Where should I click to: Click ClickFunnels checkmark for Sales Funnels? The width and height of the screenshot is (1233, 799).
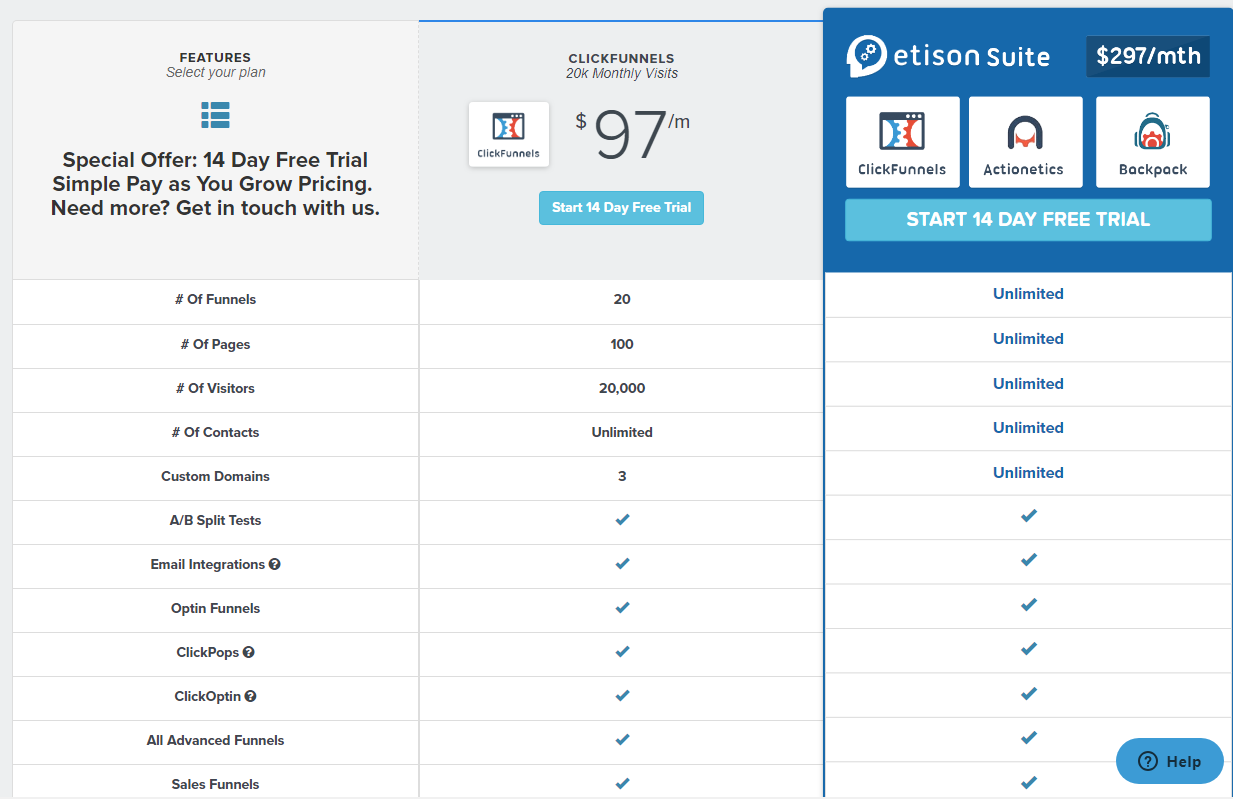pos(622,784)
